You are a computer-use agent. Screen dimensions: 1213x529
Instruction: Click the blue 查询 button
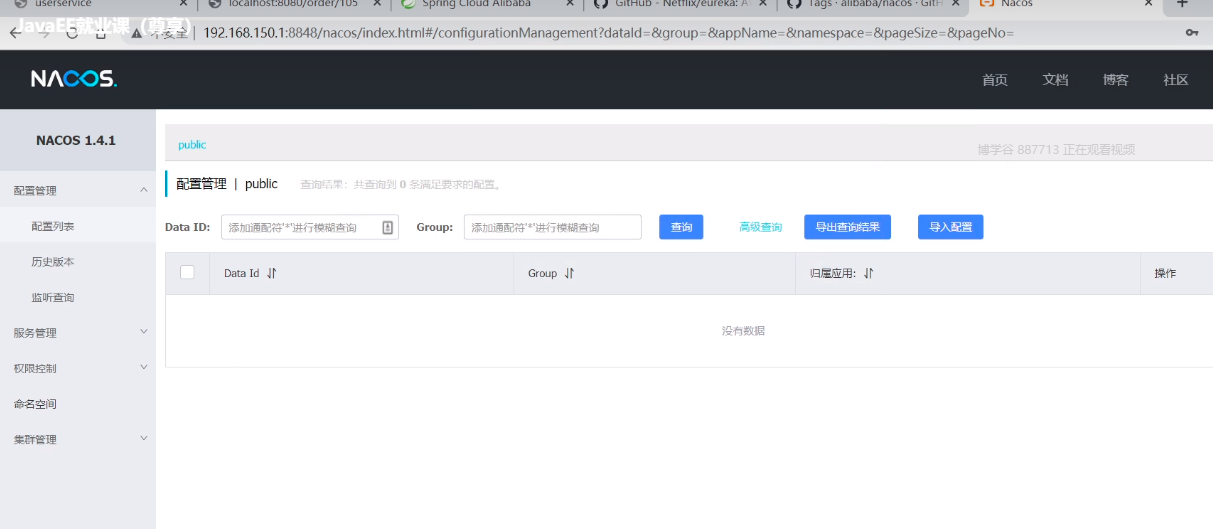pyautogui.click(x=681, y=227)
